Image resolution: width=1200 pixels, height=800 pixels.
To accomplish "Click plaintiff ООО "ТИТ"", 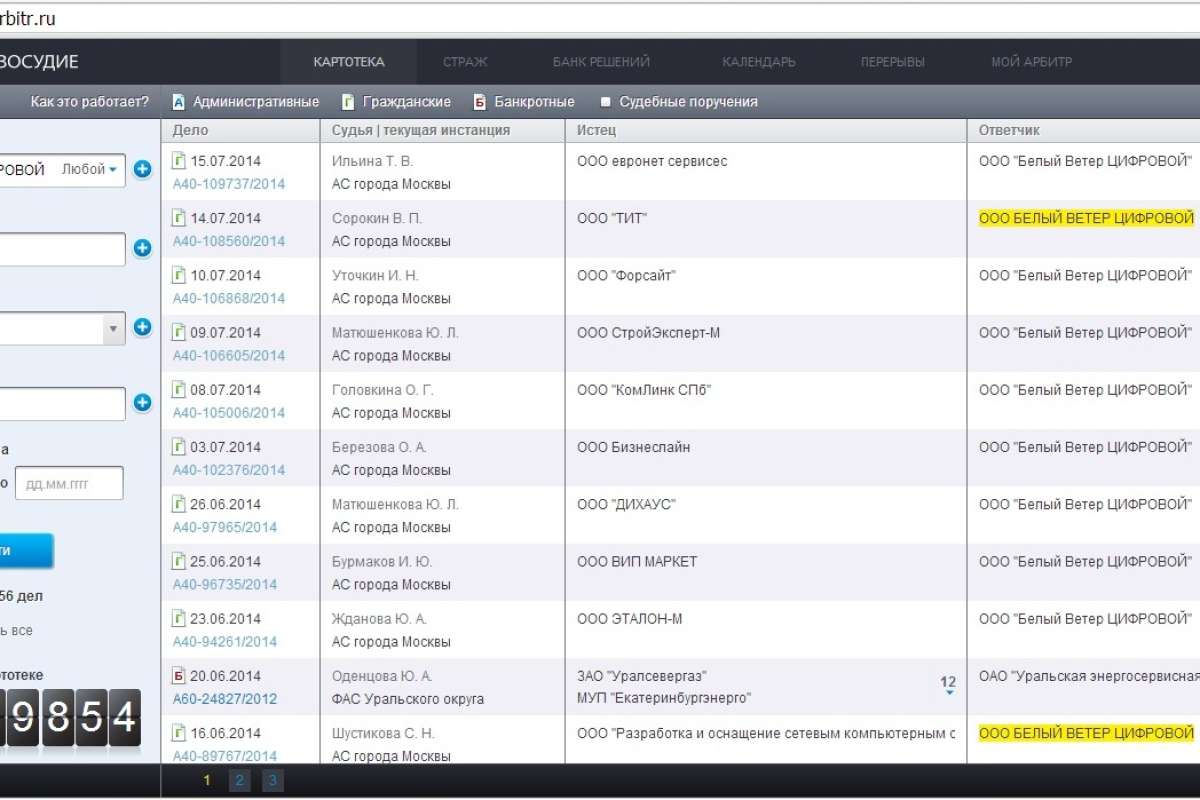I will (x=612, y=218).
